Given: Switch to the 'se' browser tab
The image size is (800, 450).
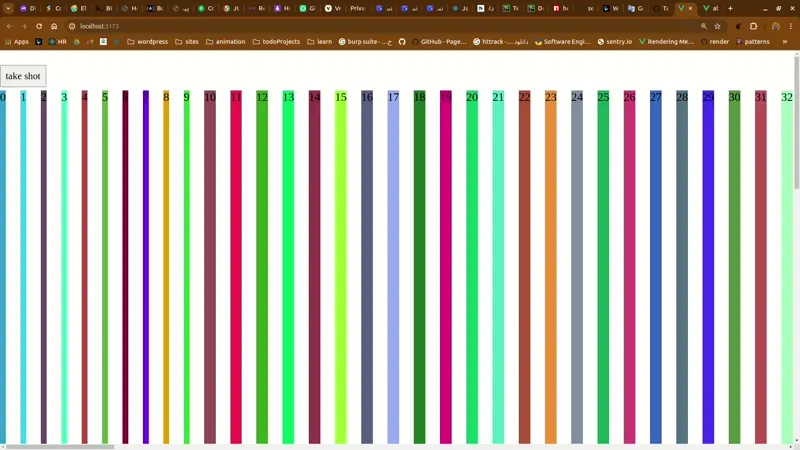Looking at the screenshot, I should tap(587, 8).
